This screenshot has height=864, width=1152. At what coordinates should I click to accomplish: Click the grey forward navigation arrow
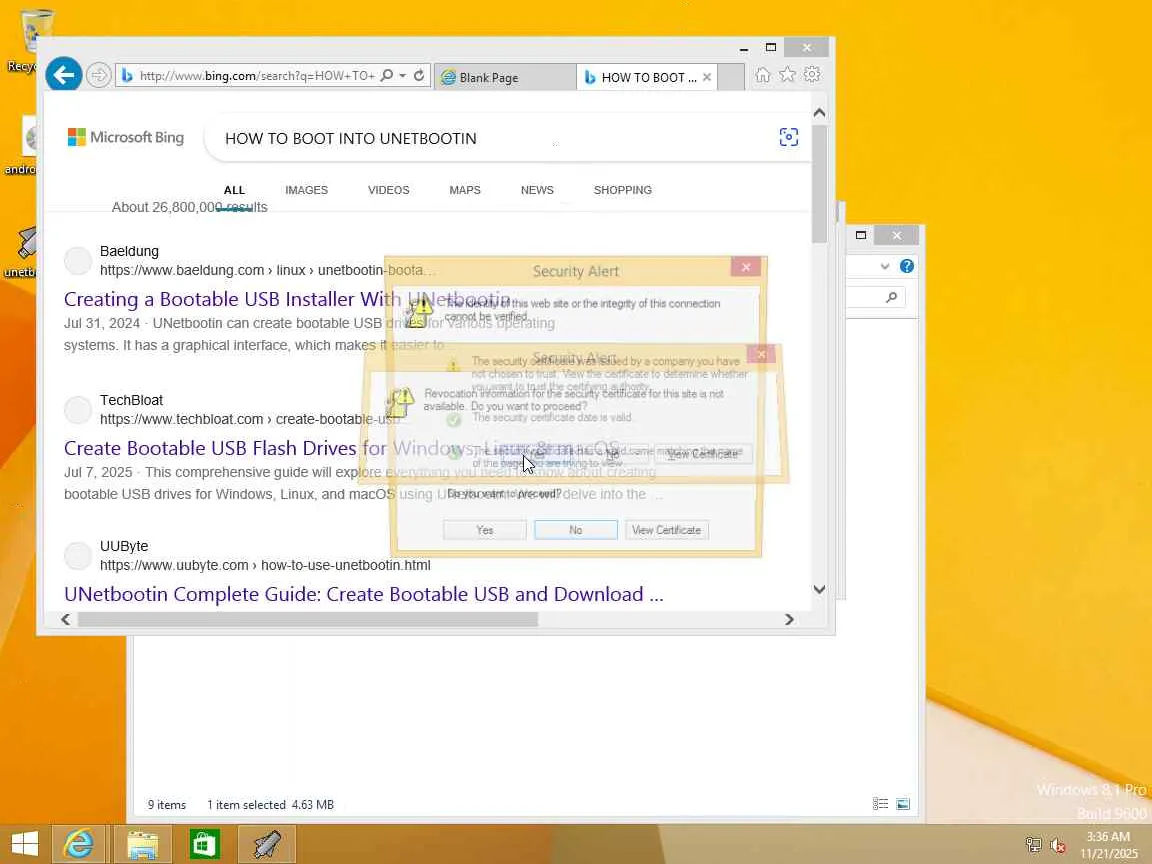98,75
